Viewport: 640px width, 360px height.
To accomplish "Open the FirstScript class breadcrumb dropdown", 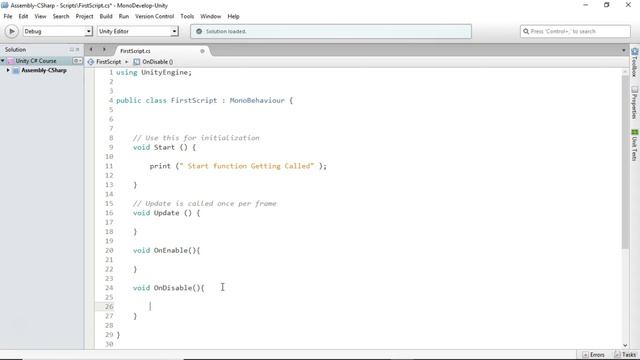I will coord(109,62).
